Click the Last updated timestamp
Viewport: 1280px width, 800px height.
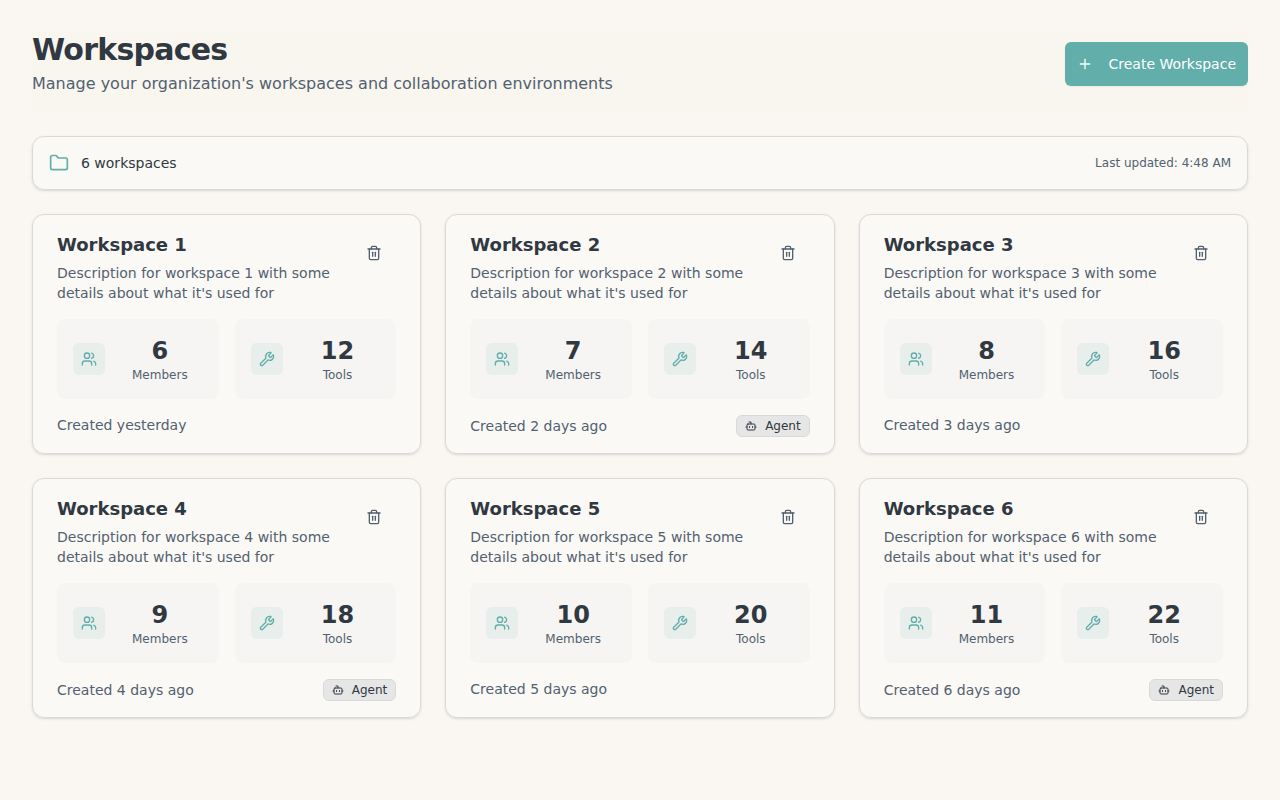coord(1162,162)
